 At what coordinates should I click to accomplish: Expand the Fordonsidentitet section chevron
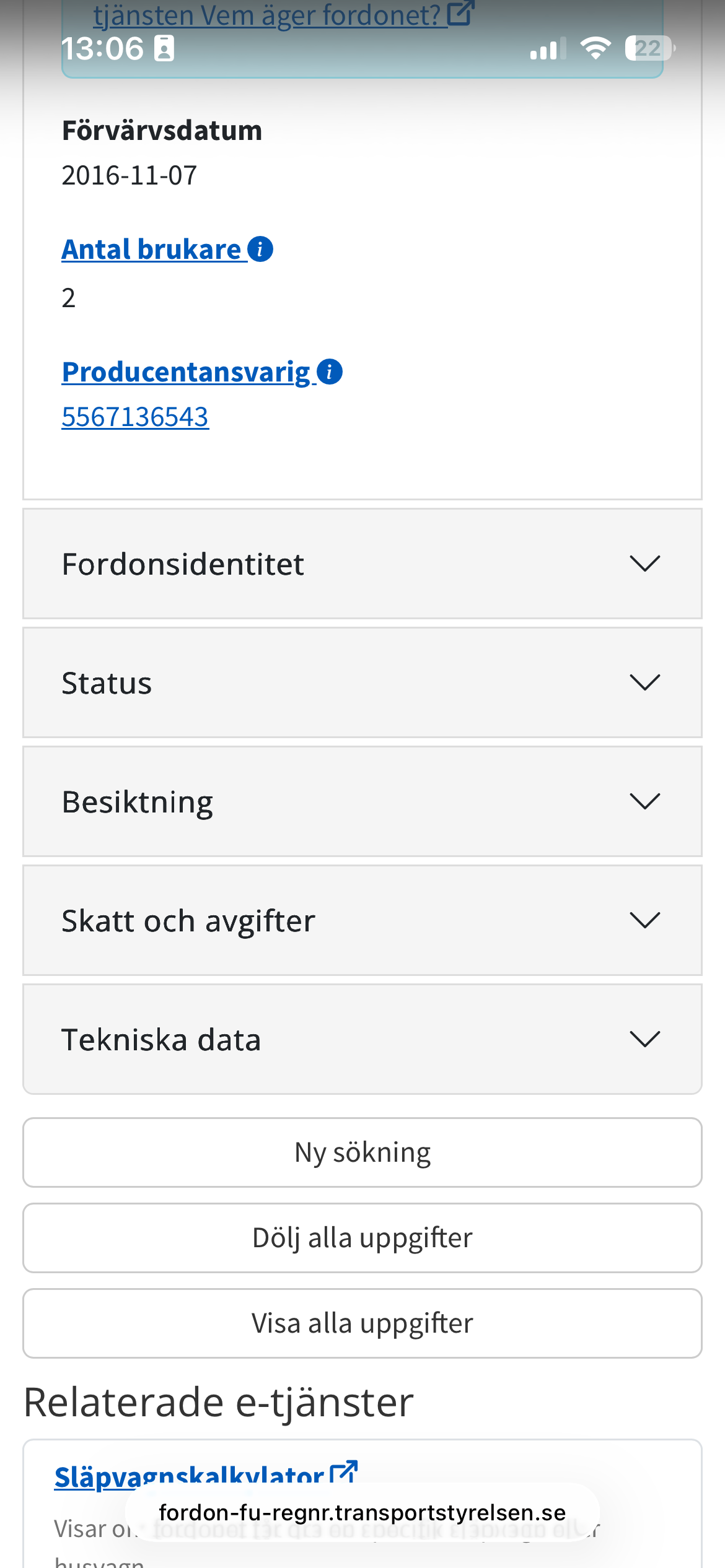tap(645, 564)
